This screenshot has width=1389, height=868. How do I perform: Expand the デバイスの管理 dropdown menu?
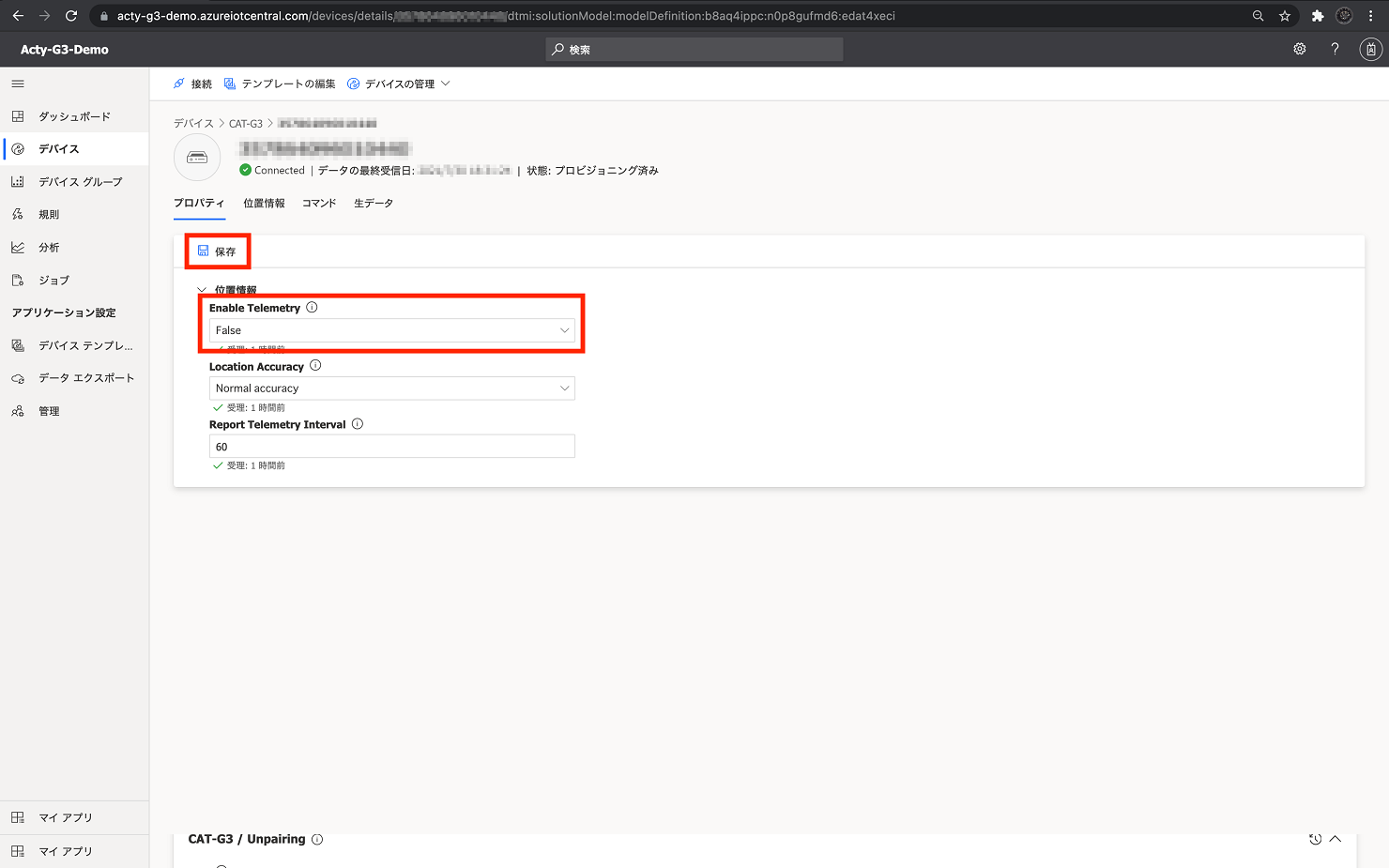pyautogui.click(x=399, y=84)
